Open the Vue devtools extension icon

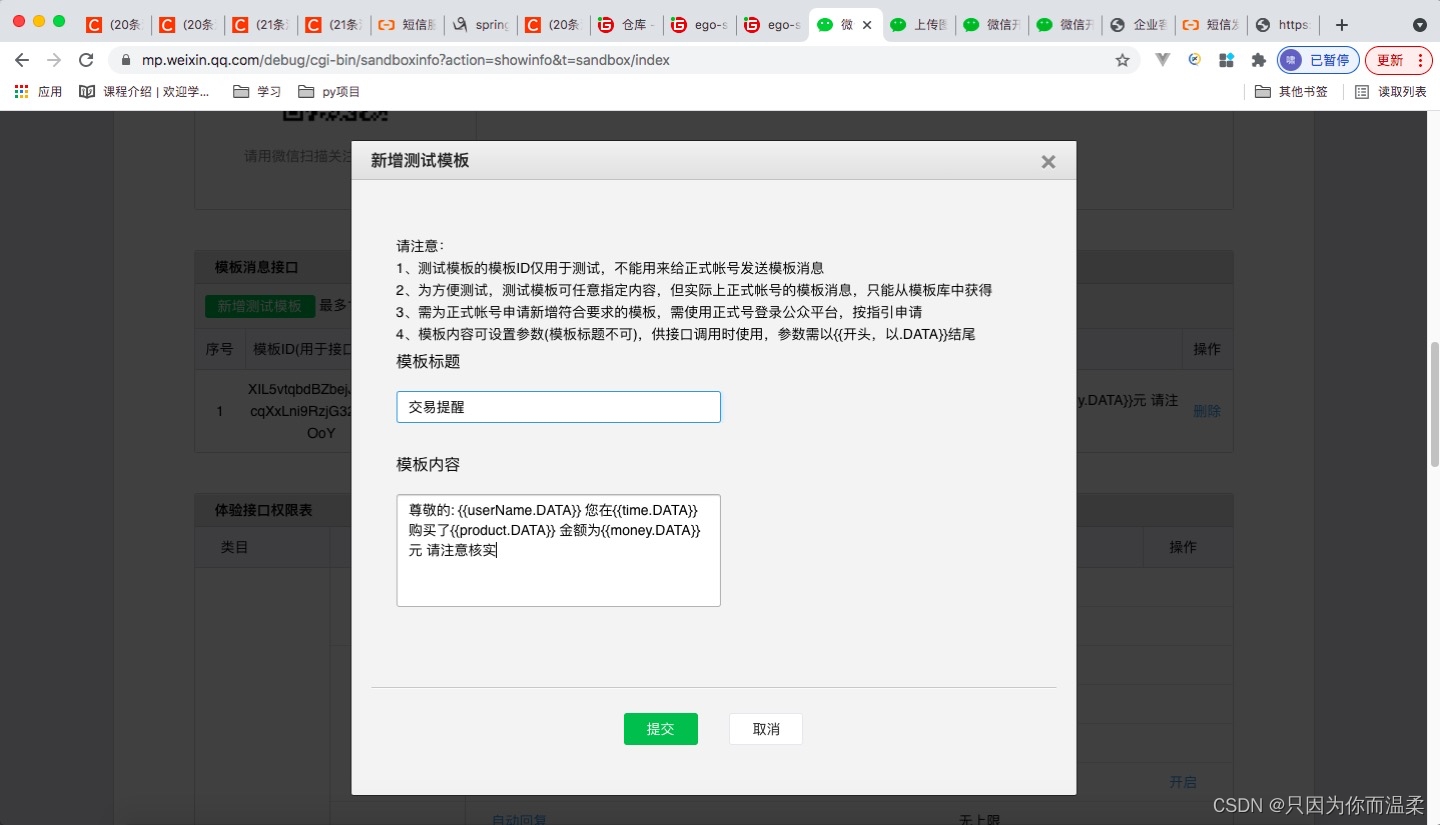[x=1162, y=60]
